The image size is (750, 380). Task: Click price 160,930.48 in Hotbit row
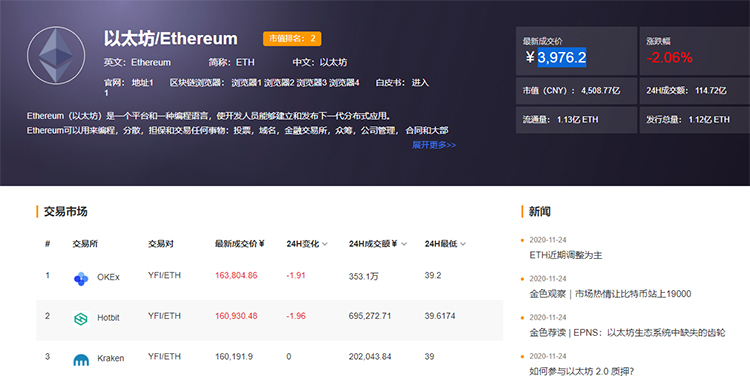(x=236, y=316)
